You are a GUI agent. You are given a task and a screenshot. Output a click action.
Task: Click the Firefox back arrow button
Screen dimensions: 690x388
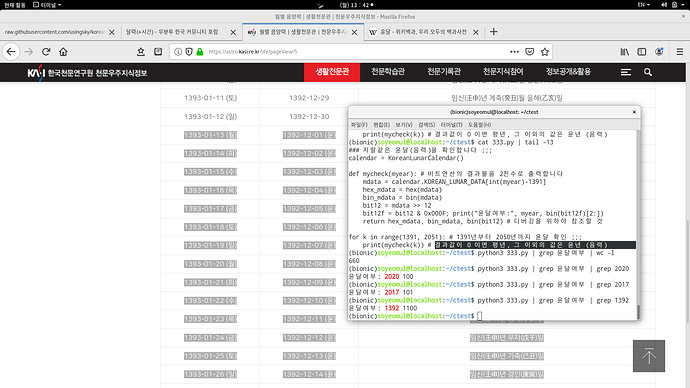point(11,51)
